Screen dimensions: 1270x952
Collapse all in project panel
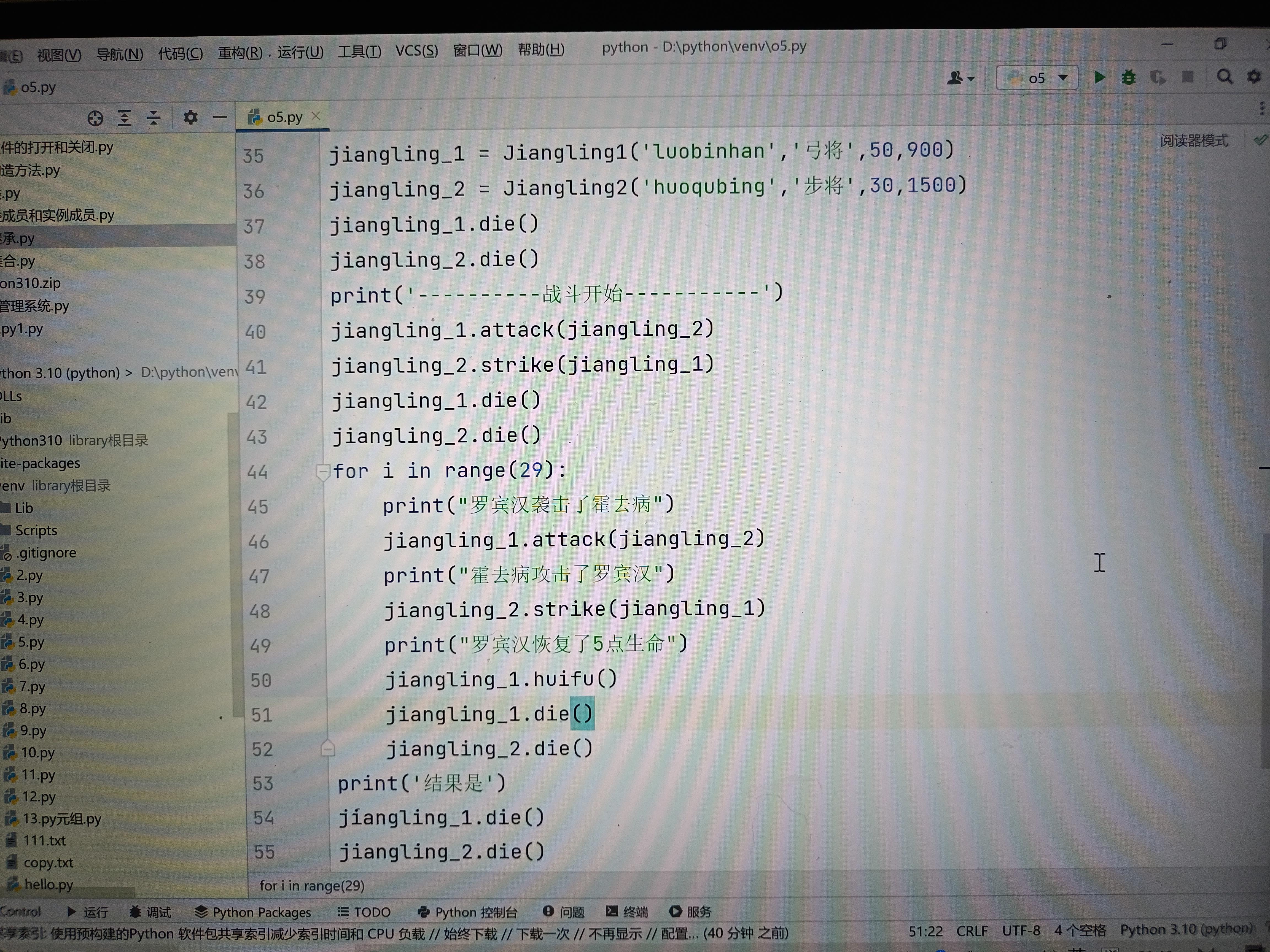pyautogui.click(x=153, y=118)
